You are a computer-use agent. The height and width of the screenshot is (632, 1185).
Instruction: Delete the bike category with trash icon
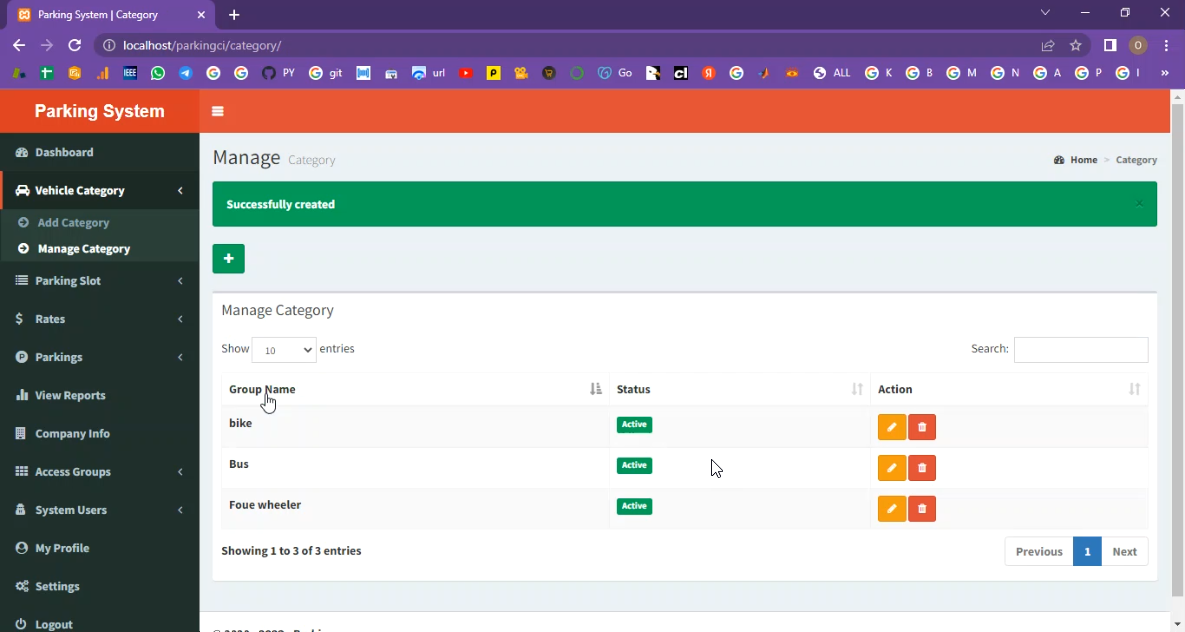(x=922, y=427)
